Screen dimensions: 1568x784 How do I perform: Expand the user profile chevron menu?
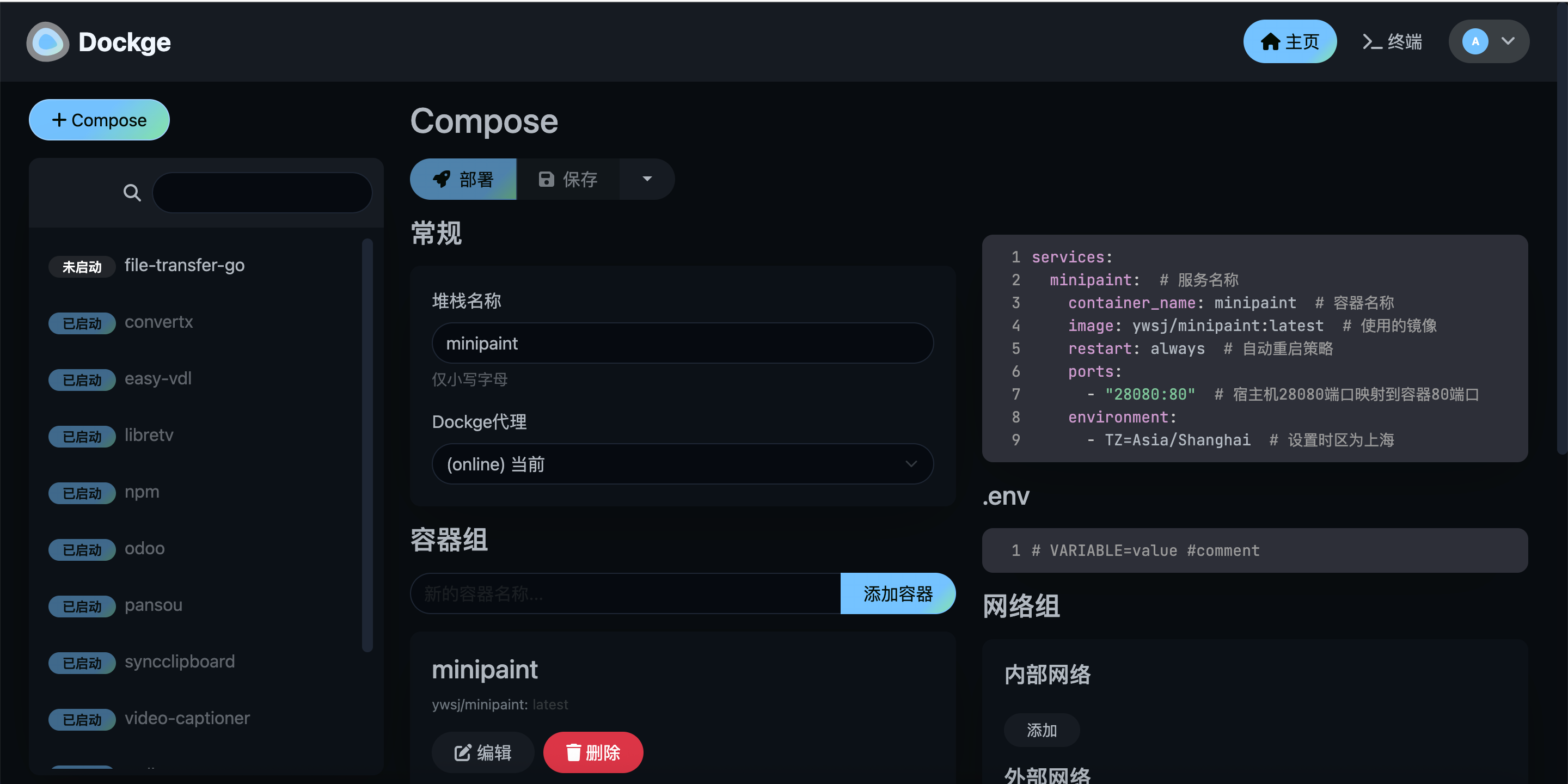[x=1508, y=42]
